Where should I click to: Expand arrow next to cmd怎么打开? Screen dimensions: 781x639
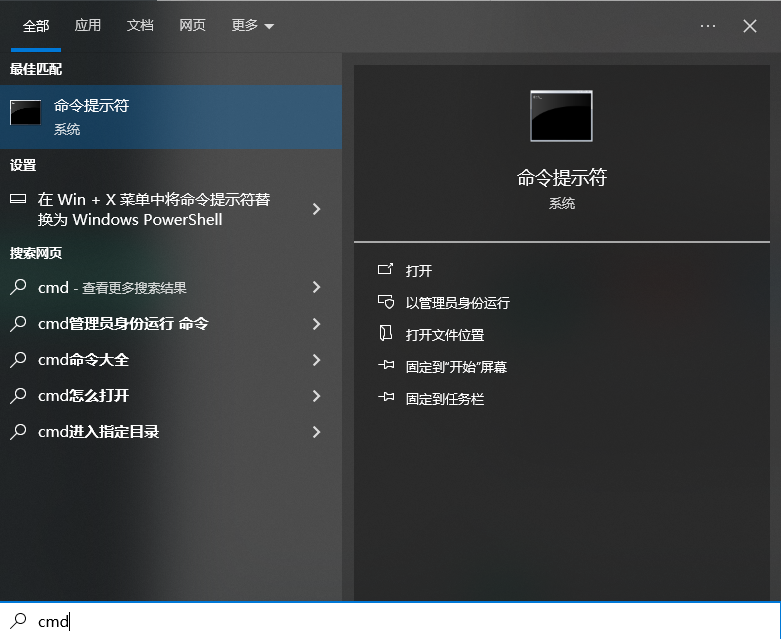316,396
